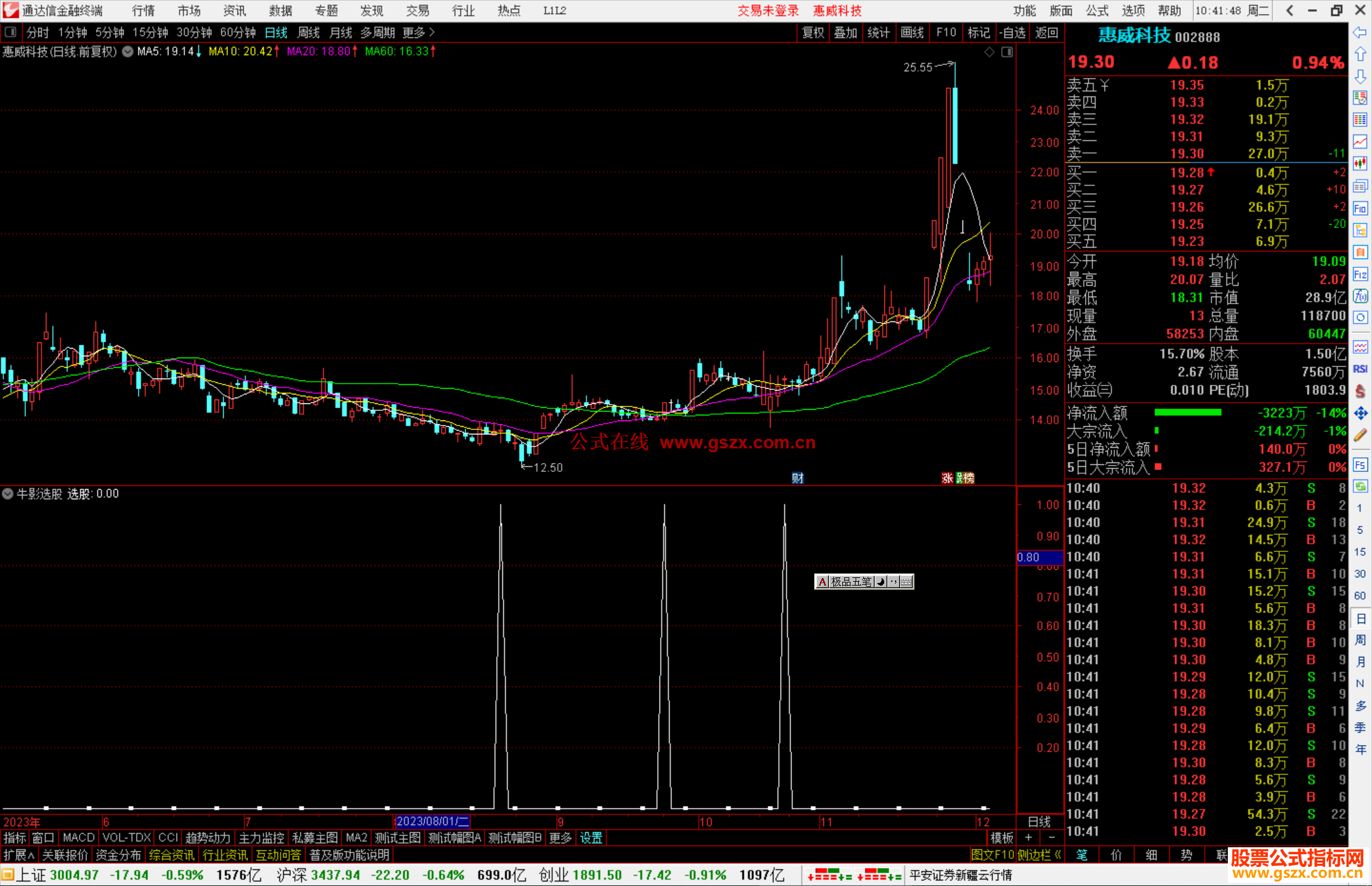This screenshot has height=886, width=1372.
Task: Switch to the 周线 period tab
Action: [x=309, y=32]
